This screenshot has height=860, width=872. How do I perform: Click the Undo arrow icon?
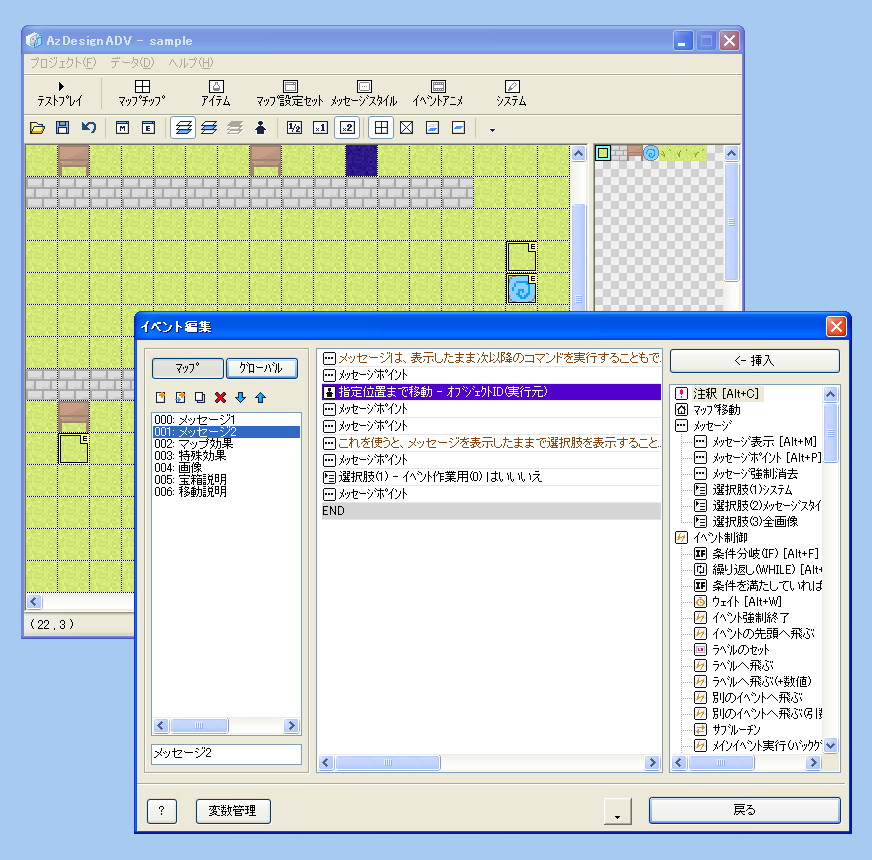[88, 128]
